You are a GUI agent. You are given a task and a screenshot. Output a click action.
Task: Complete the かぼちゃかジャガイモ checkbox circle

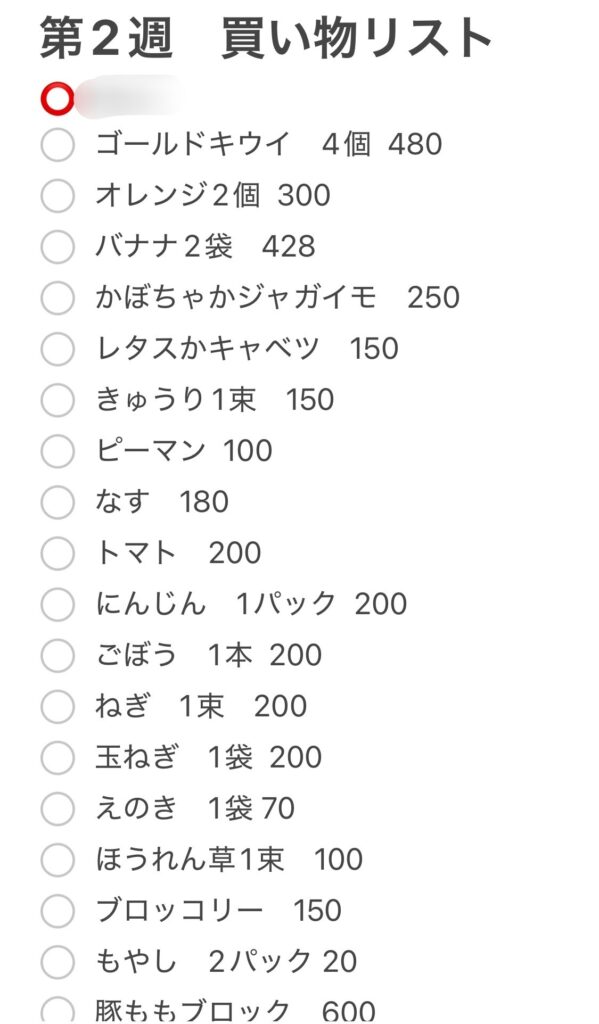pyautogui.click(x=57, y=298)
